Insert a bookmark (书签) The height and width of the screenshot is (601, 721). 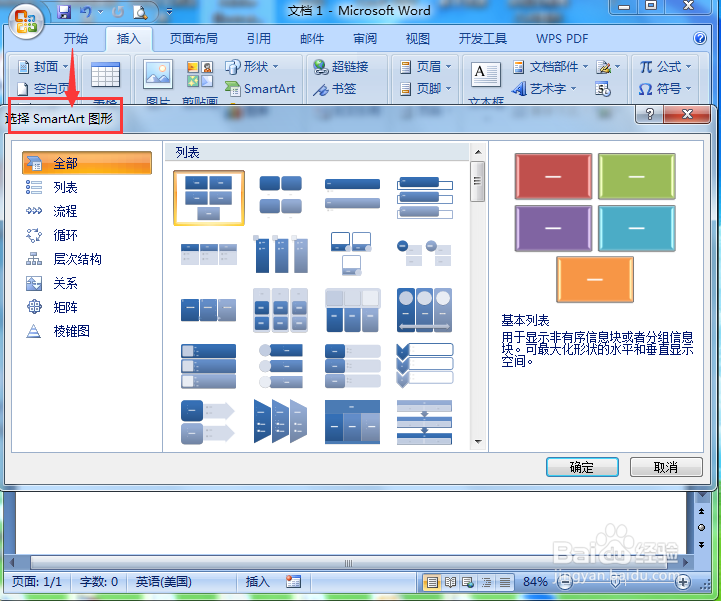click(334, 89)
